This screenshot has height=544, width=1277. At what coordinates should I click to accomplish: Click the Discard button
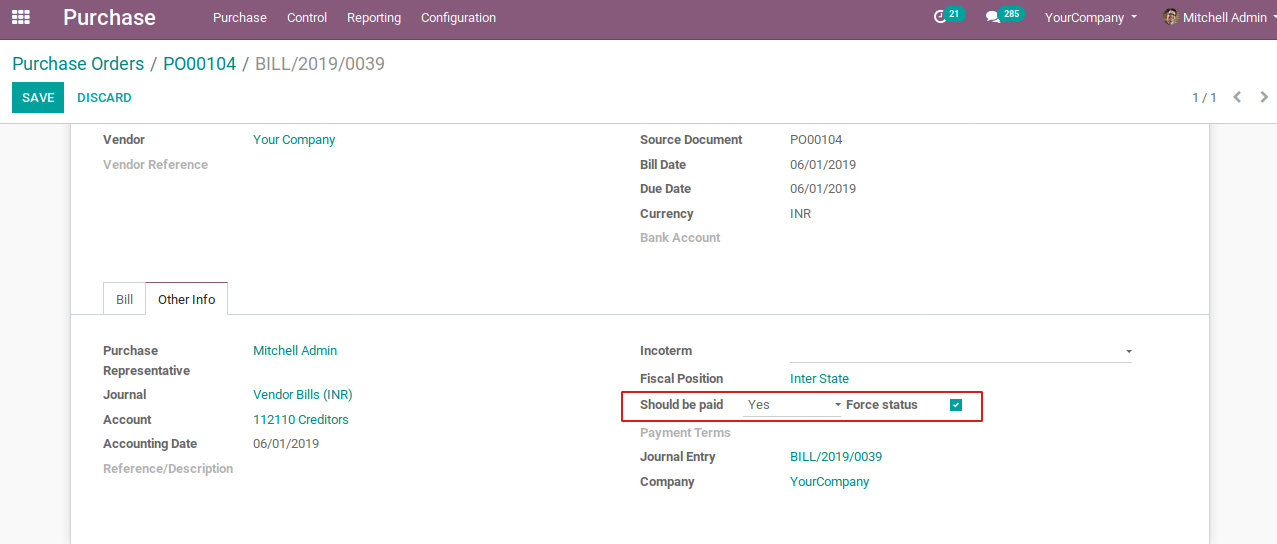point(104,97)
